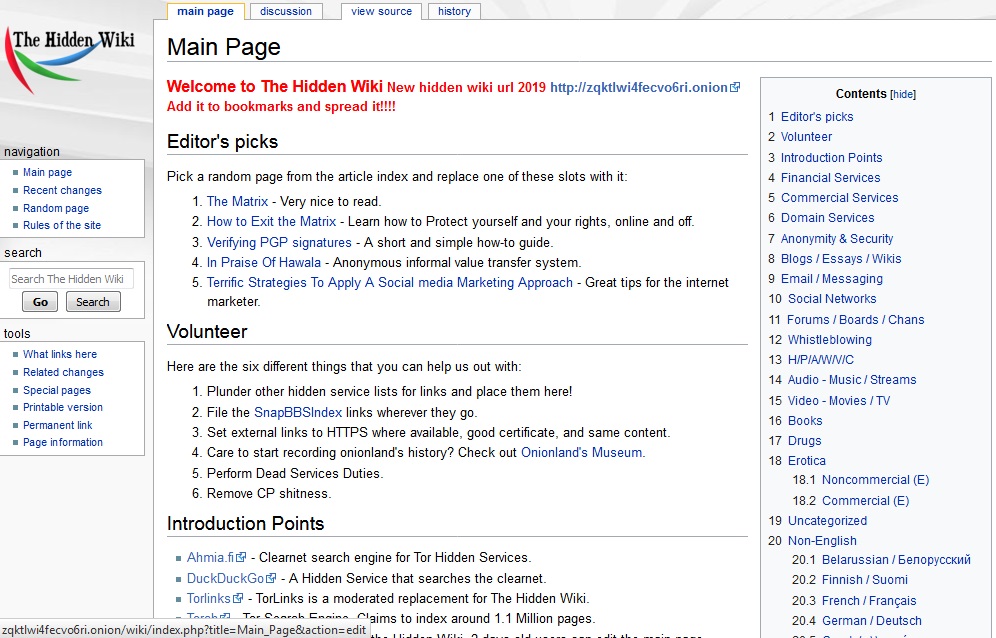Jump to H/P/A/W/V/C in Contents
The height and width of the screenshot is (638, 996).
[821, 360]
